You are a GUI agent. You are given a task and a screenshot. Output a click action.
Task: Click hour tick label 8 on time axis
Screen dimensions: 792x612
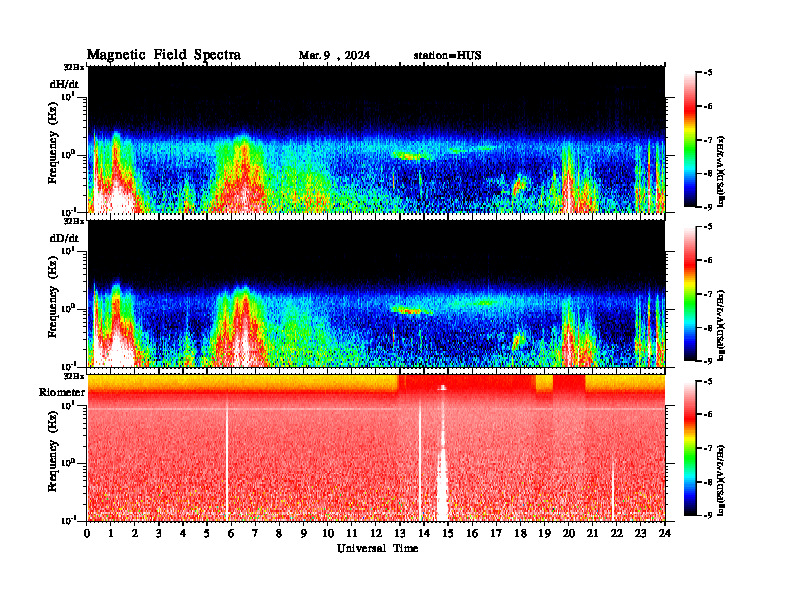(x=279, y=533)
